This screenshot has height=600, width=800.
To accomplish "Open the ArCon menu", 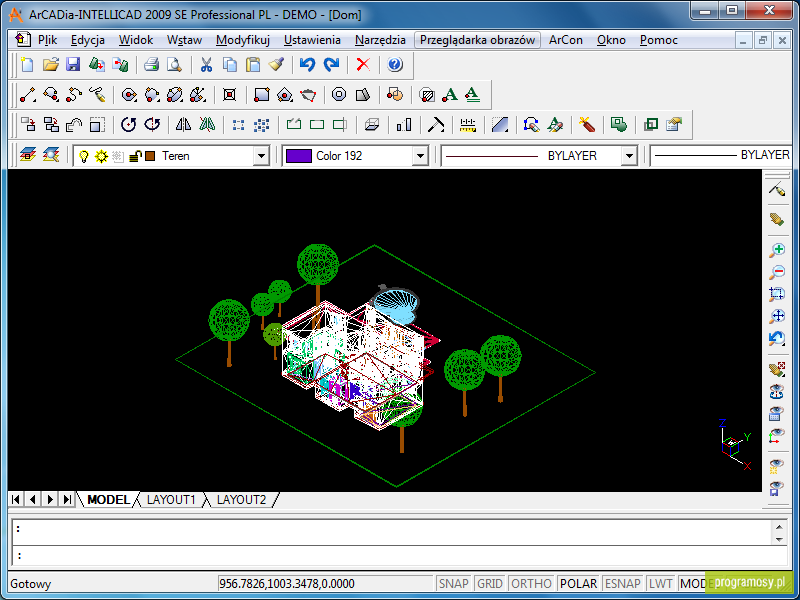I will [566, 40].
